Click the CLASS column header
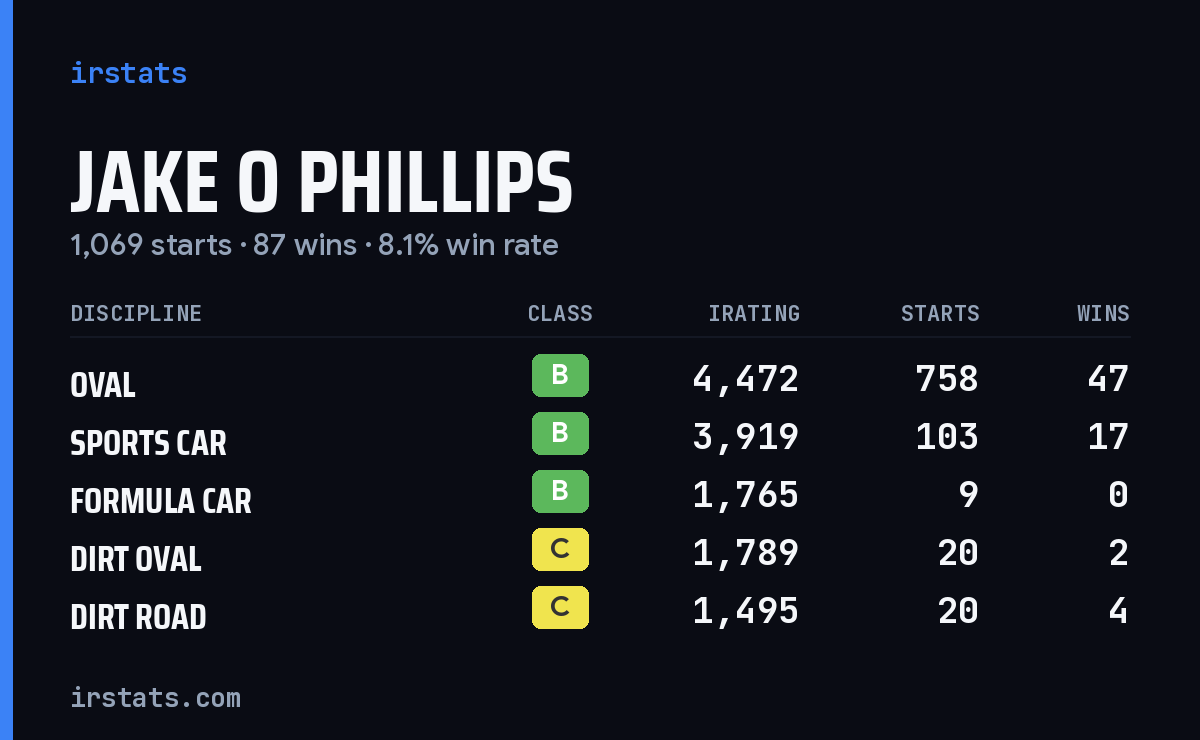 point(560,314)
